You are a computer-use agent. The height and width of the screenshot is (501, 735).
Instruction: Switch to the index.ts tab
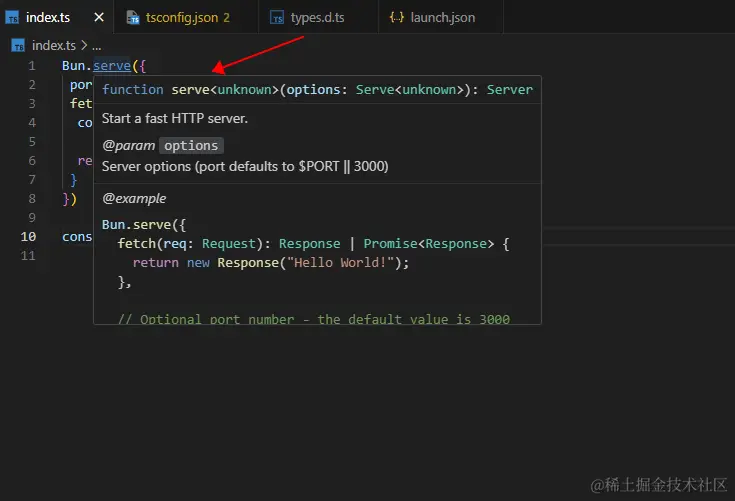(x=48, y=17)
